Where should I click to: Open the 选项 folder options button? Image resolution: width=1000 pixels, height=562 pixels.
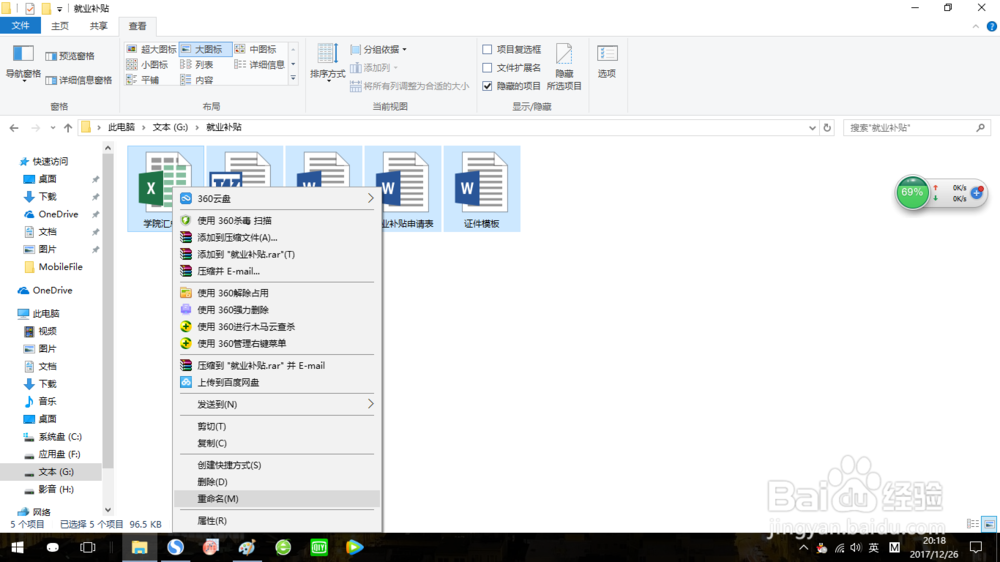tap(607, 62)
